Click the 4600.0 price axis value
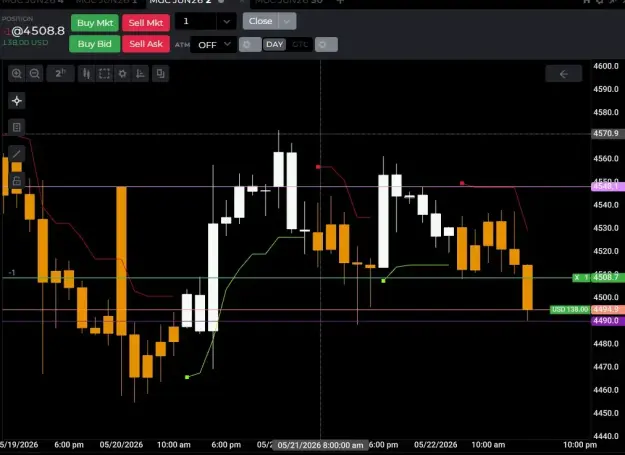This screenshot has height=455, width=625. click(606, 66)
